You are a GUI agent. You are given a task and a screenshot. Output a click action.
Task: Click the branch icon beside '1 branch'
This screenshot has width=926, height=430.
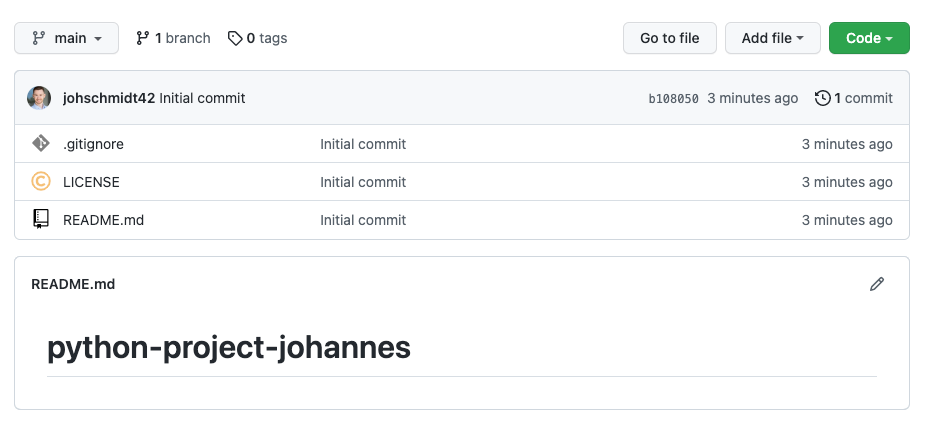[143, 38]
